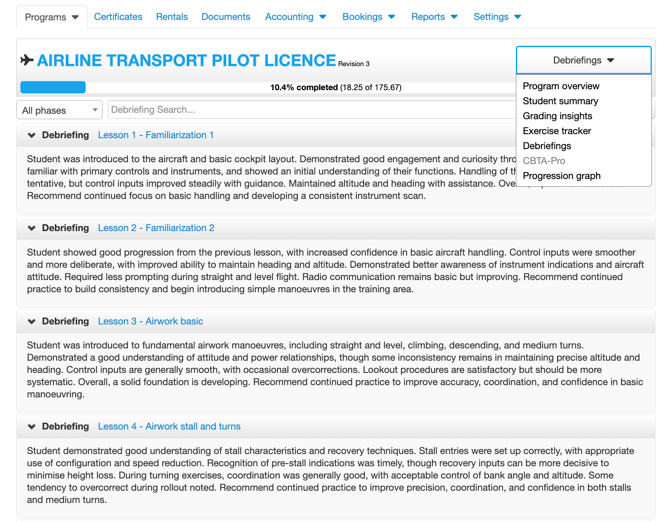Open Lesson 3 - Airwork basic link

150,322
